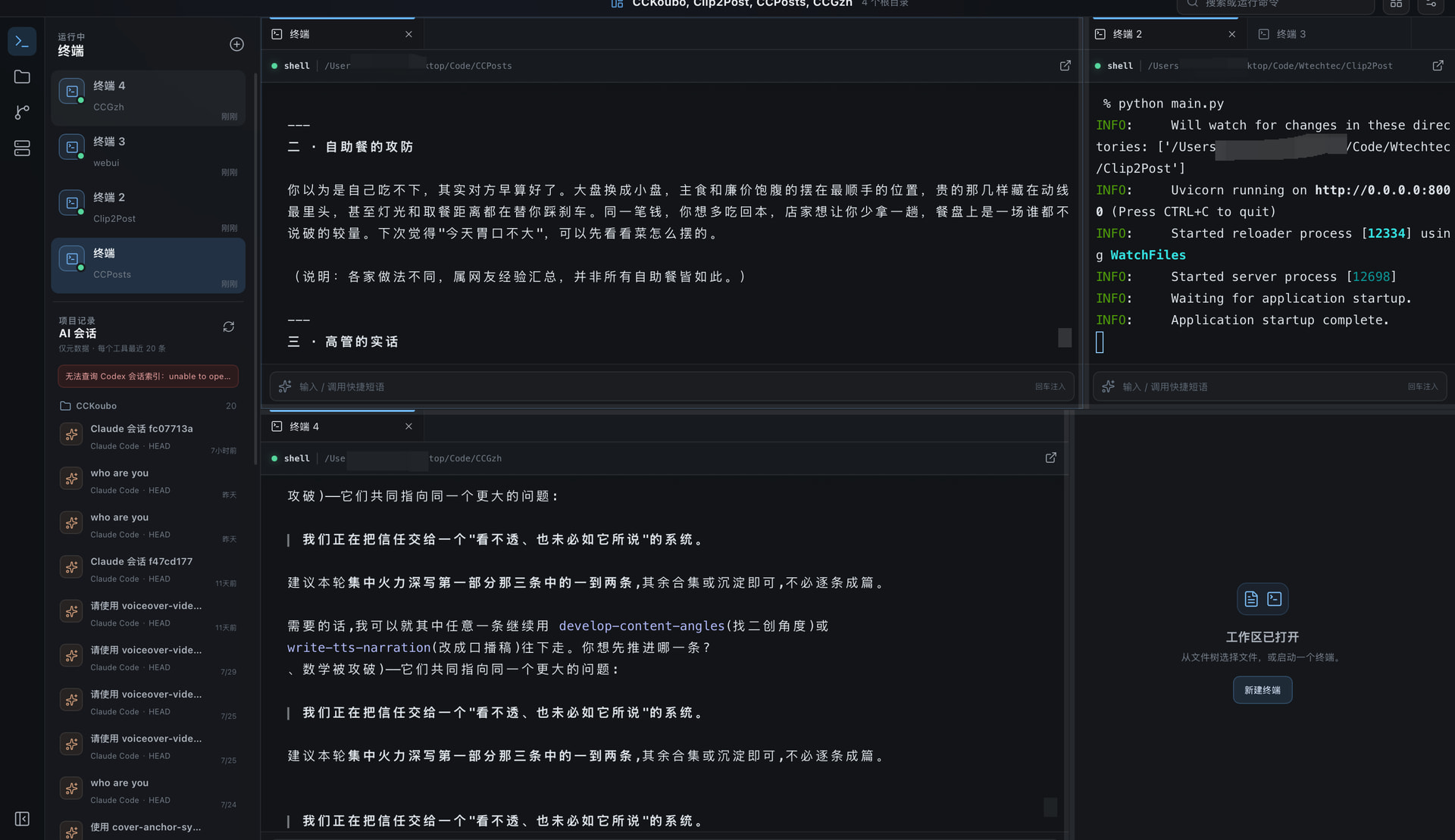Image resolution: width=1455 pixels, height=840 pixels.
Task: Click the Codex error message banner
Action: tap(148, 376)
